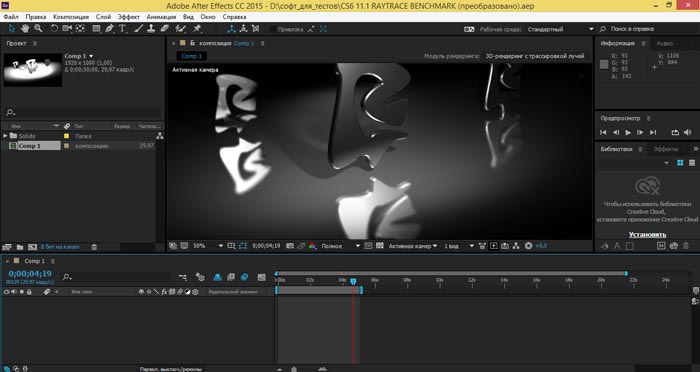Open Graph Editor in timeline

click(x=262, y=277)
